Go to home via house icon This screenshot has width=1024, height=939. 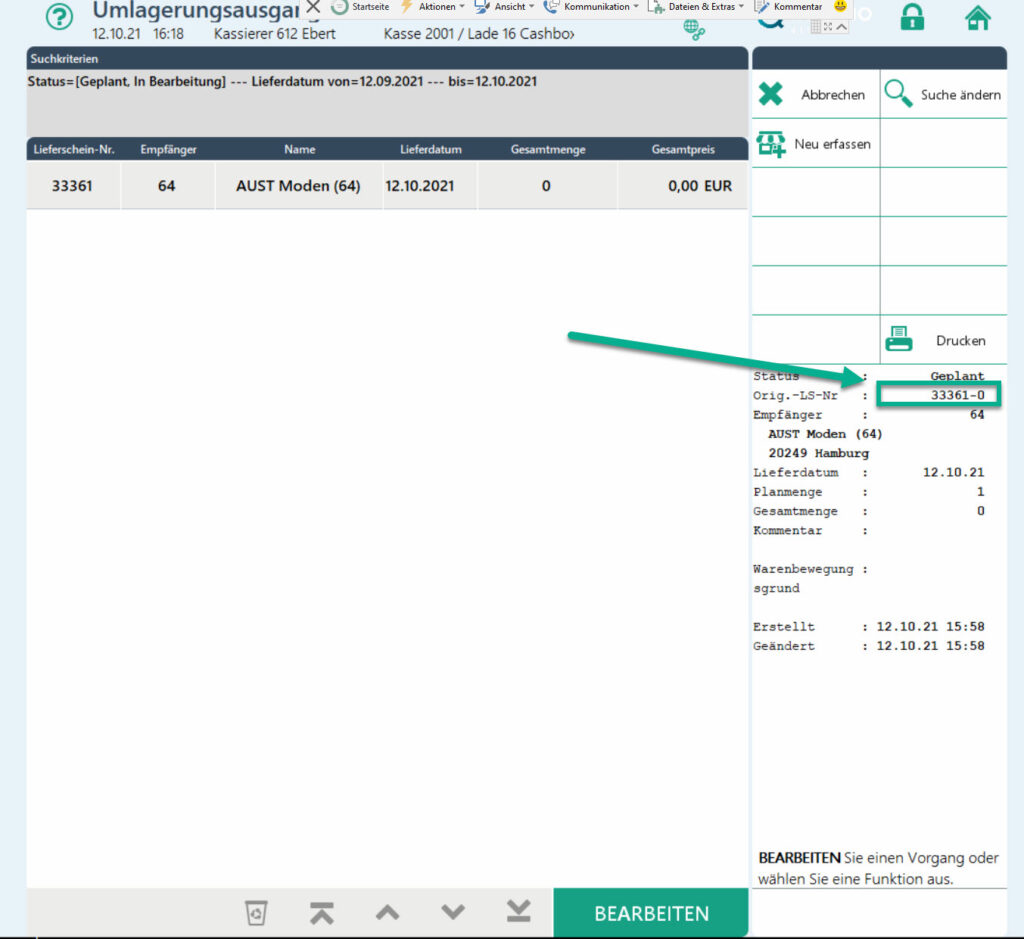pyautogui.click(x=977, y=17)
